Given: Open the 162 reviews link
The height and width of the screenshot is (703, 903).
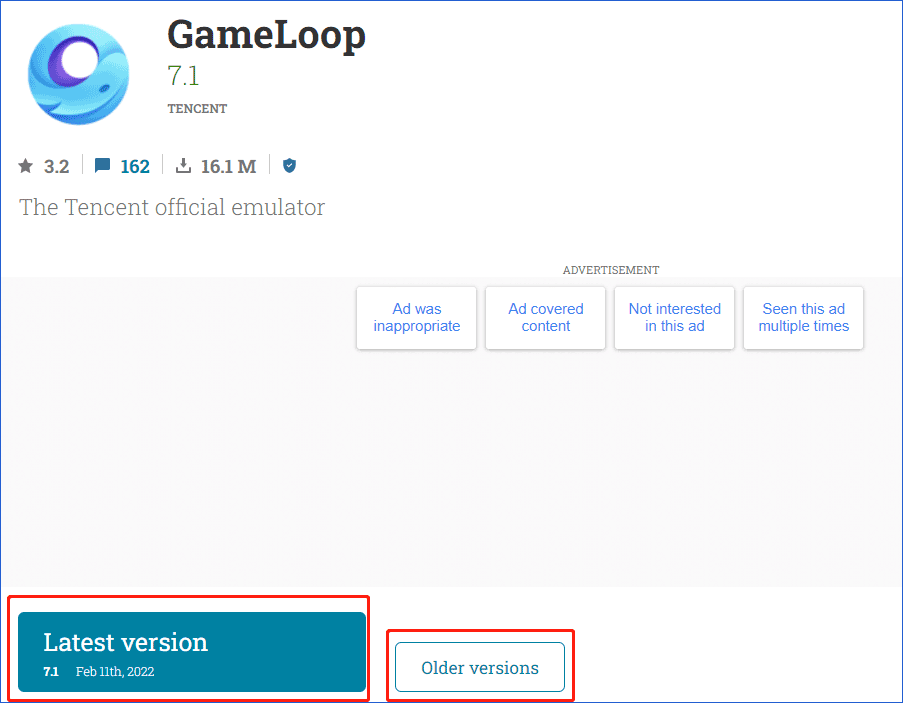Looking at the screenshot, I should [135, 166].
